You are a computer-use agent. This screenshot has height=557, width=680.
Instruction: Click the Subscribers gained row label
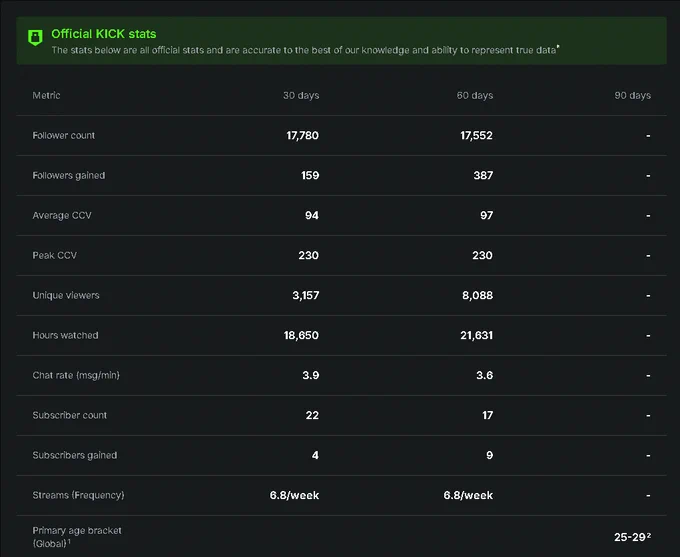pyautogui.click(x=75, y=455)
